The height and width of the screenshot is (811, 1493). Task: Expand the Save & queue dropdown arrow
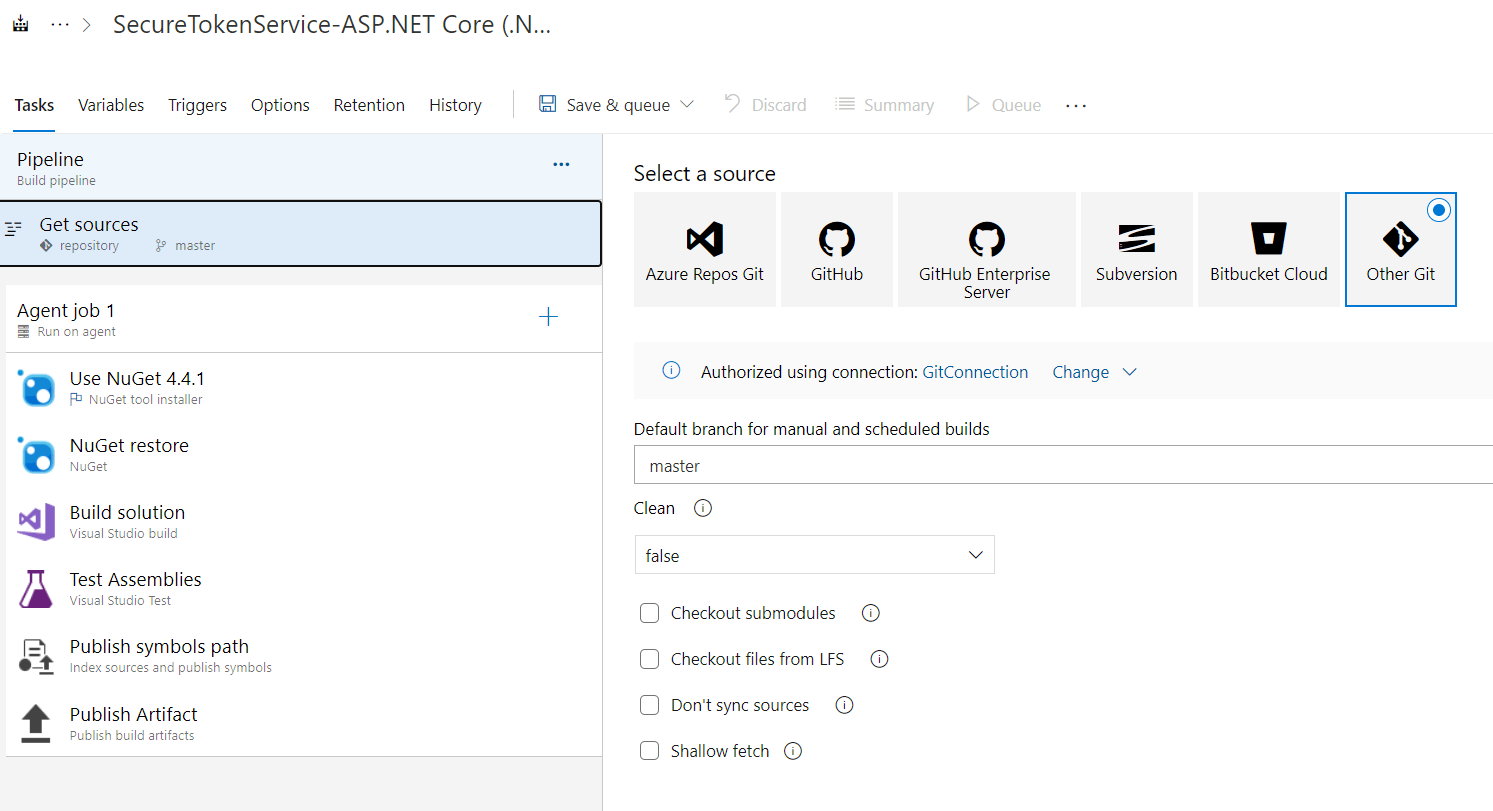click(687, 104)
